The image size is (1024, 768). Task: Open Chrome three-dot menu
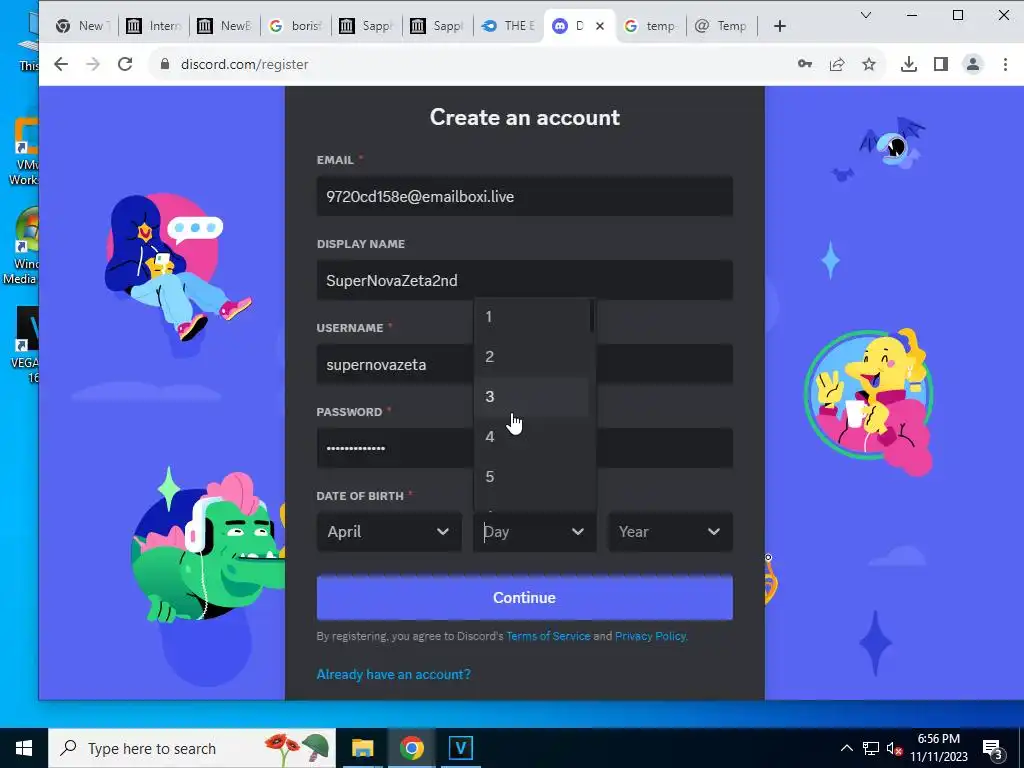click(1005, 64)
